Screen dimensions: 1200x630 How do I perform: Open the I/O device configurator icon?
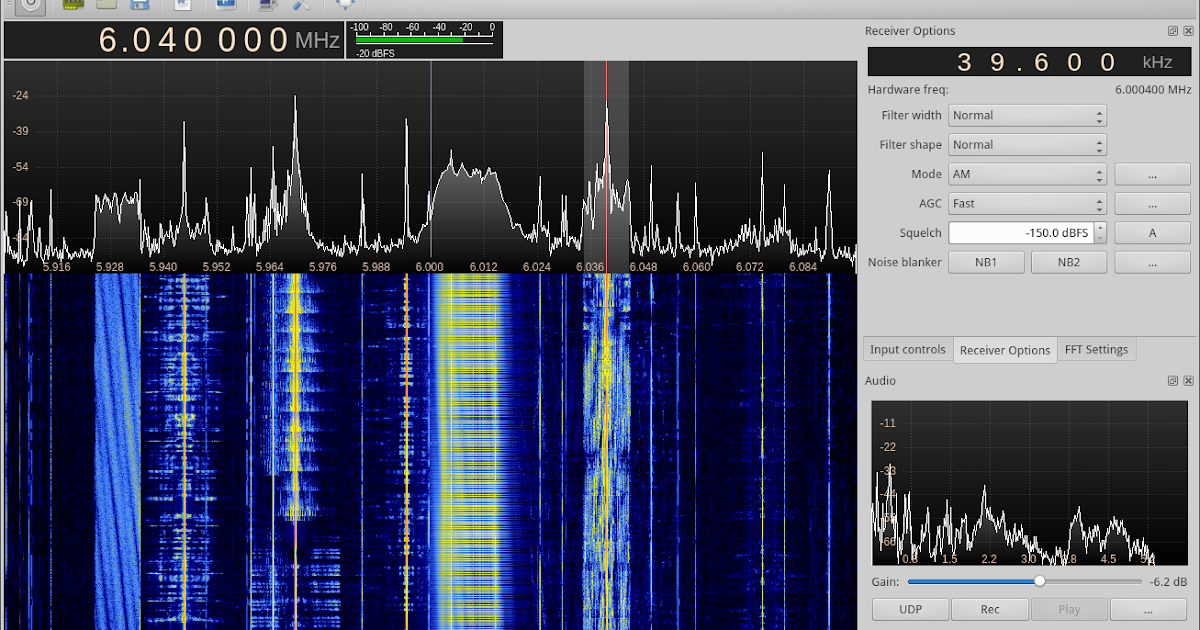72,6
